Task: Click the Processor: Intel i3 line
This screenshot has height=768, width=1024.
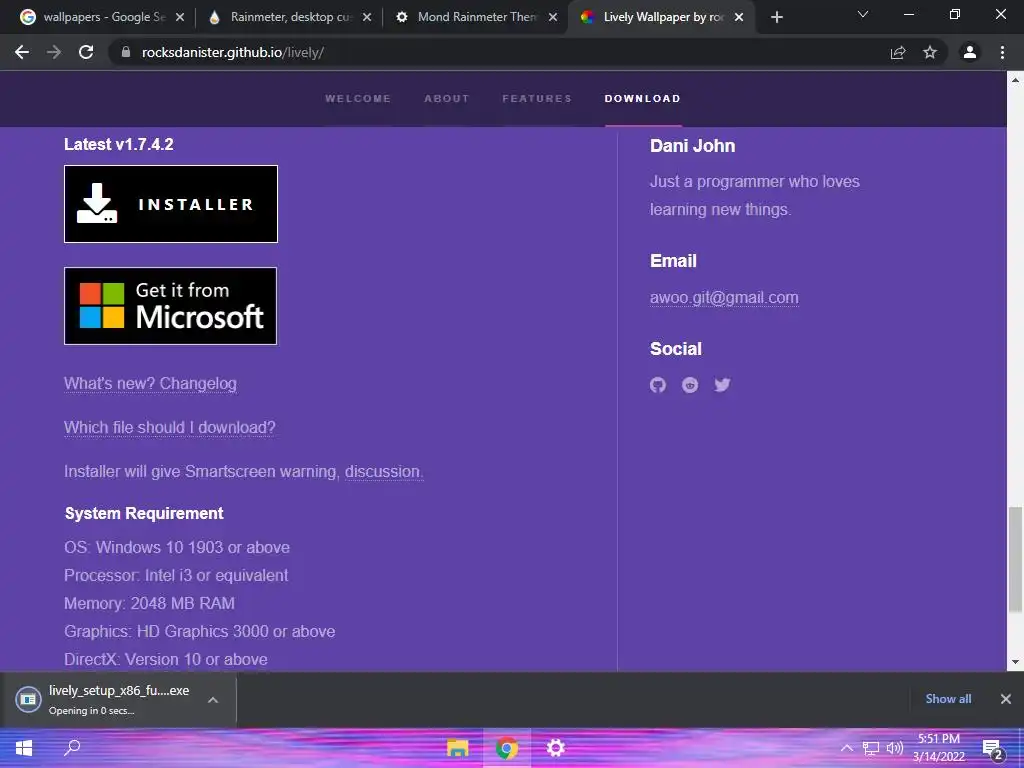Action: 176,575
